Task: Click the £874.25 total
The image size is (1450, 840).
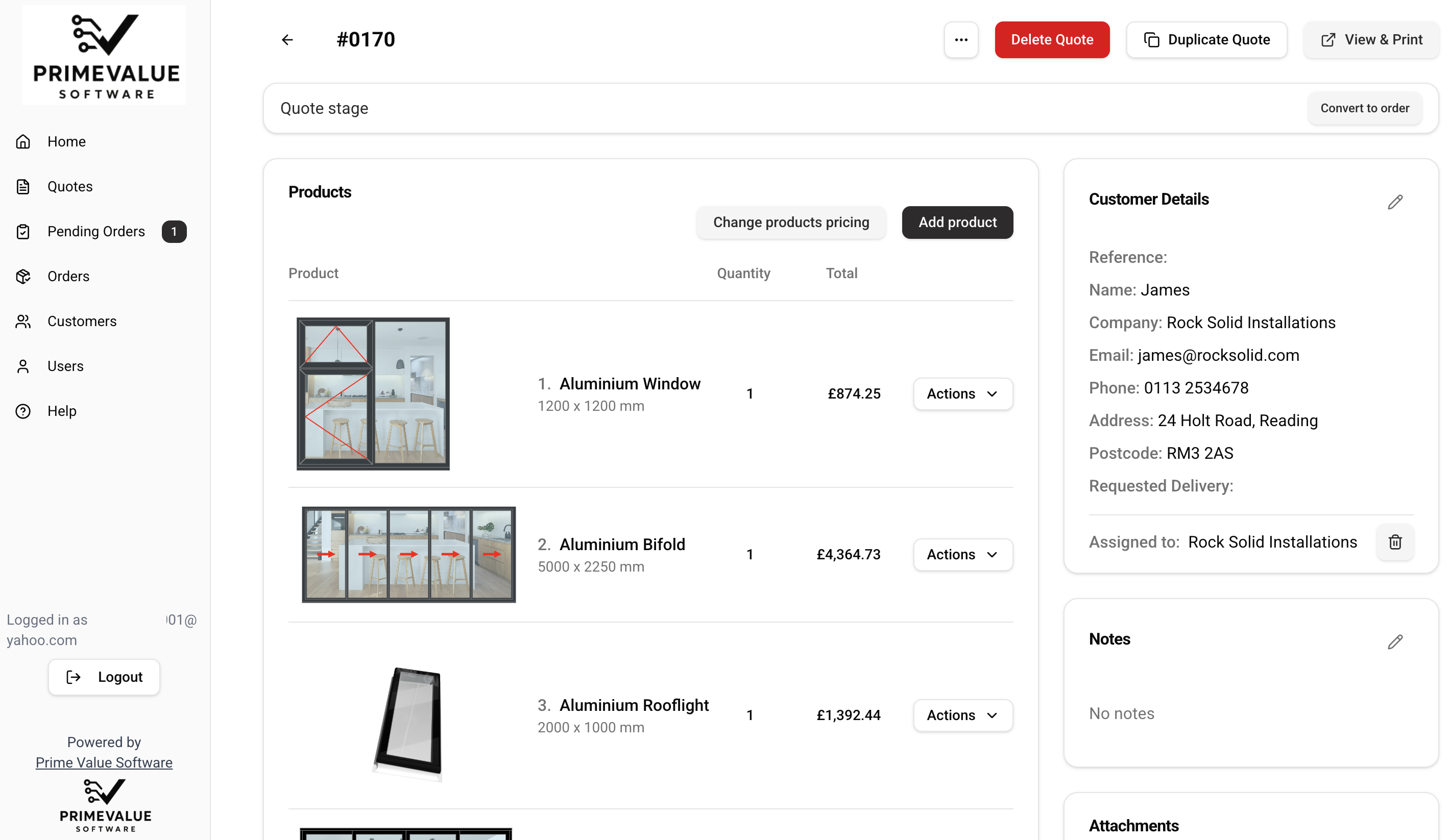Action: [854, 394]
